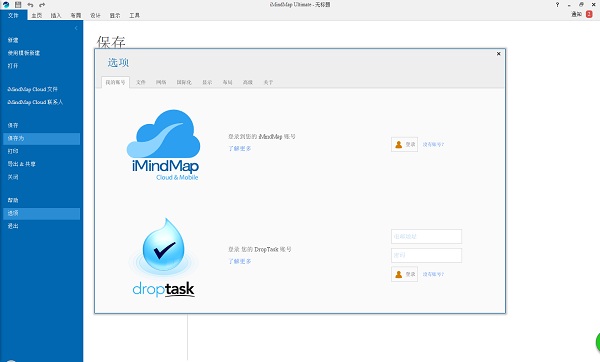Viewport: 600px width, 362px height.
Task: Collapse the file menu with the back chevron
Action: click(76, 28)
